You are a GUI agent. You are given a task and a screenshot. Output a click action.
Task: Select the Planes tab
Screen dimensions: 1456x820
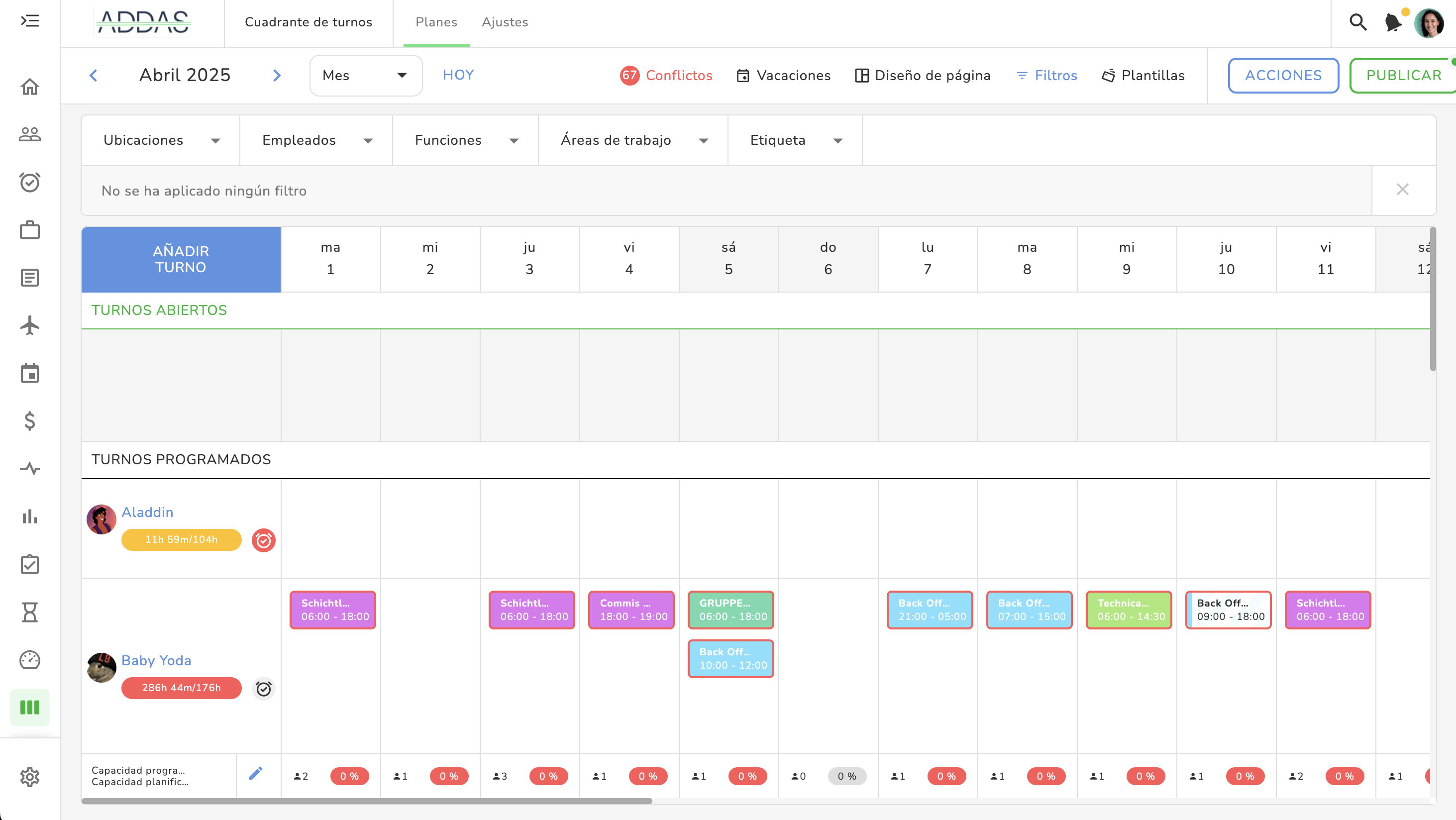pyautogui.click(x=436, y=22)
